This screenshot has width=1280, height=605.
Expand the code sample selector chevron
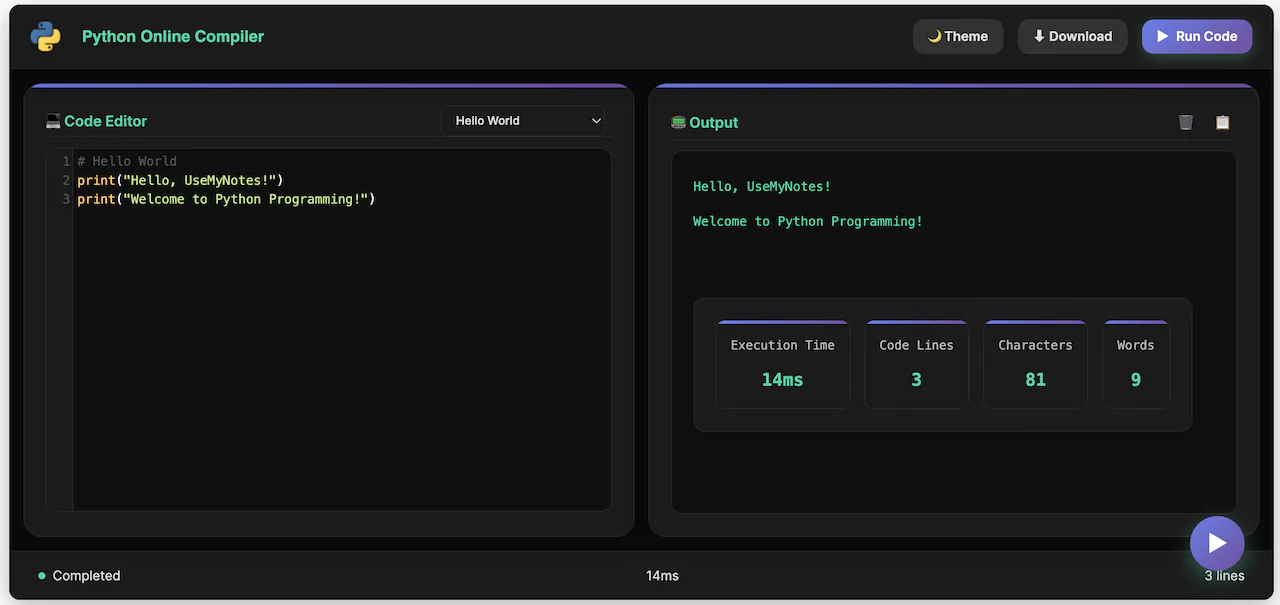(597, 120)
